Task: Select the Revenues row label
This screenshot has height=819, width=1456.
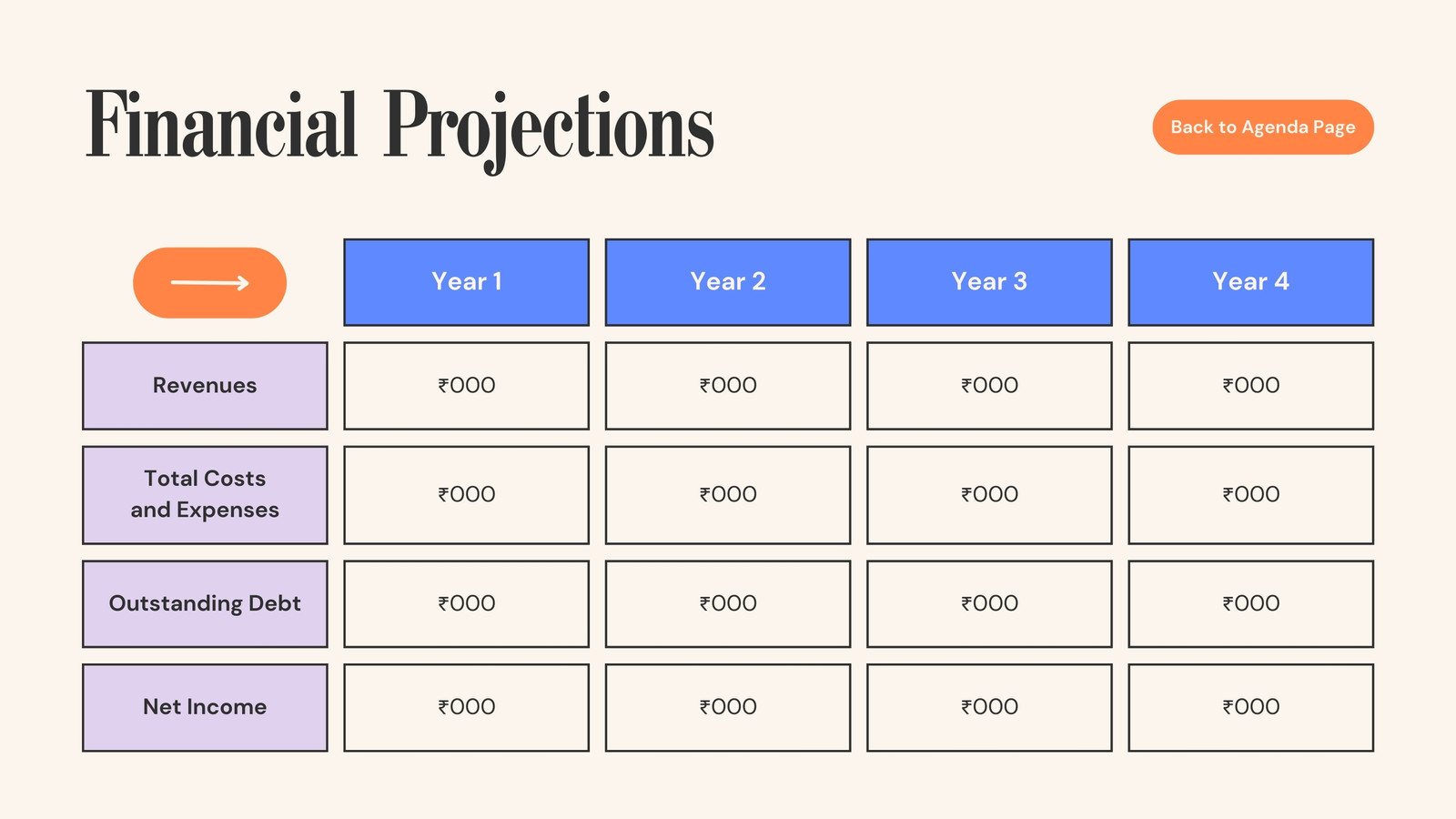Action: coord(205,386)
